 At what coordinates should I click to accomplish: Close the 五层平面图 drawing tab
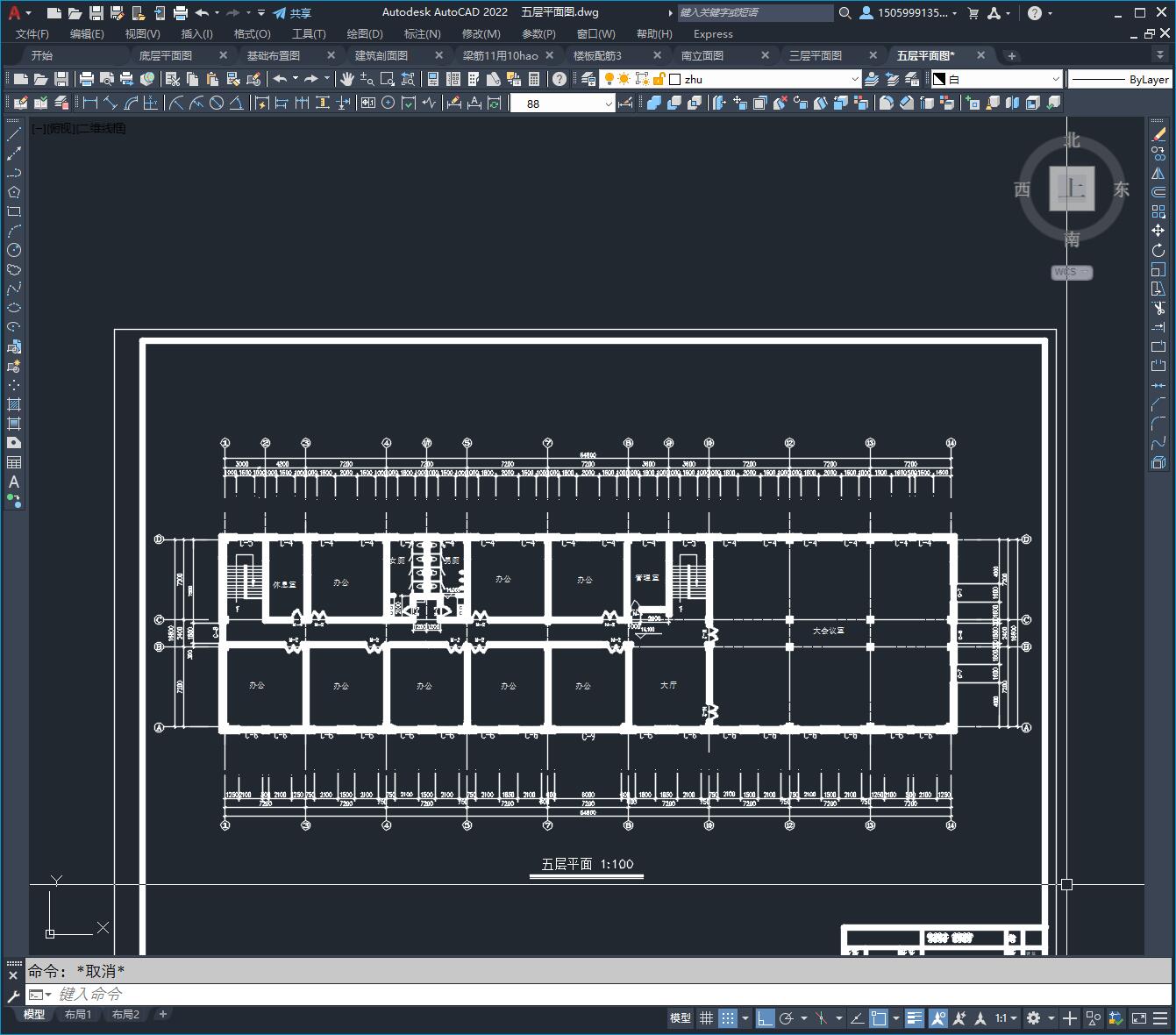point(980,55)
